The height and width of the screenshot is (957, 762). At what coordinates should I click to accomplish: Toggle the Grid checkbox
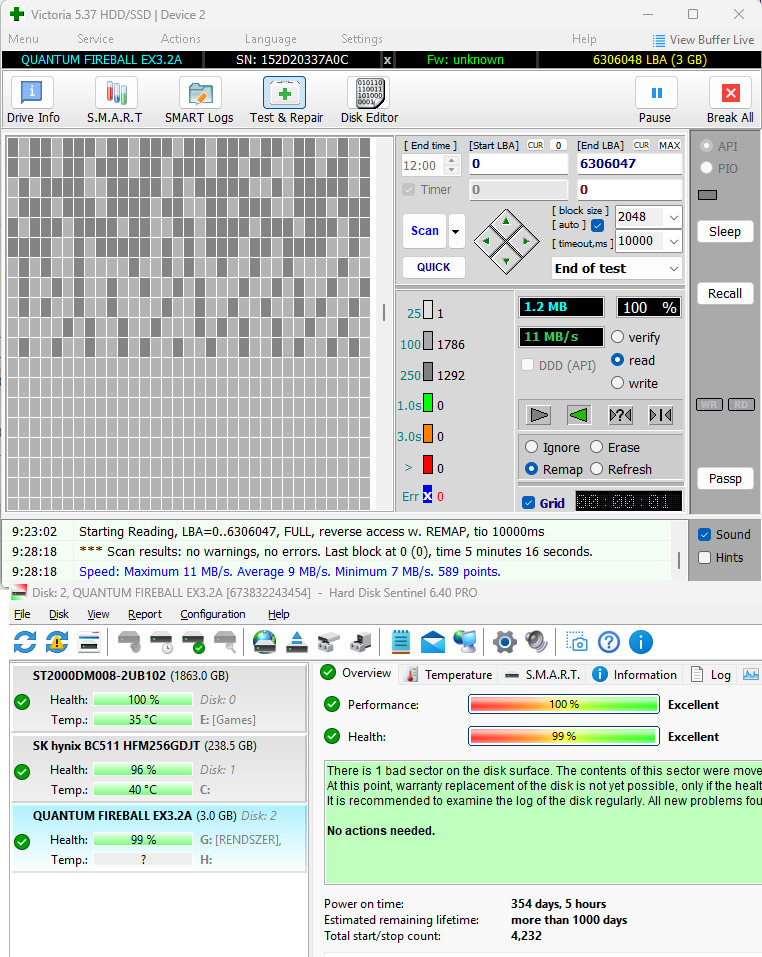528,503
